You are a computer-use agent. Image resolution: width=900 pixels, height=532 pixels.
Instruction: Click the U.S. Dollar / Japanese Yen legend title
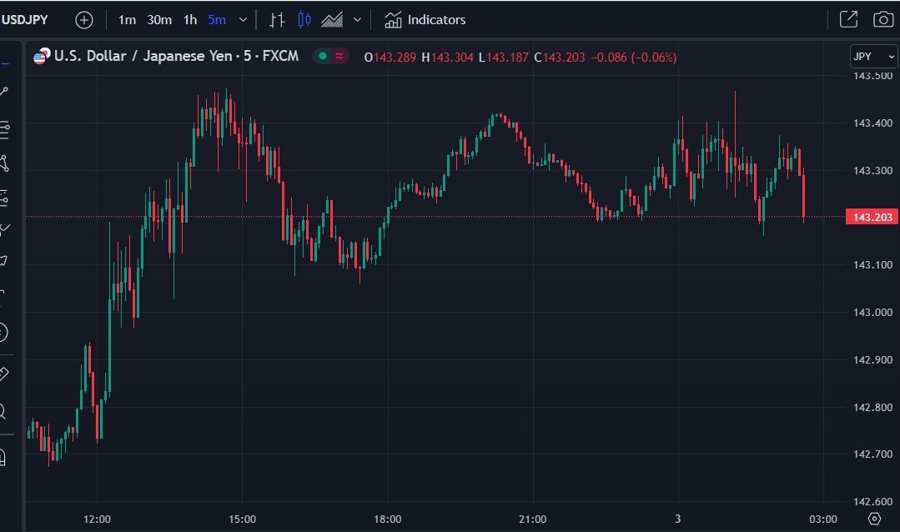point(176,56)
